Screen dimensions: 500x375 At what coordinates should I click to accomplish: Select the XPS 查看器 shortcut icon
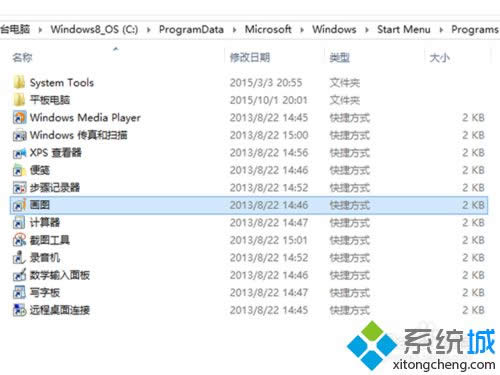tap(19, 153)
